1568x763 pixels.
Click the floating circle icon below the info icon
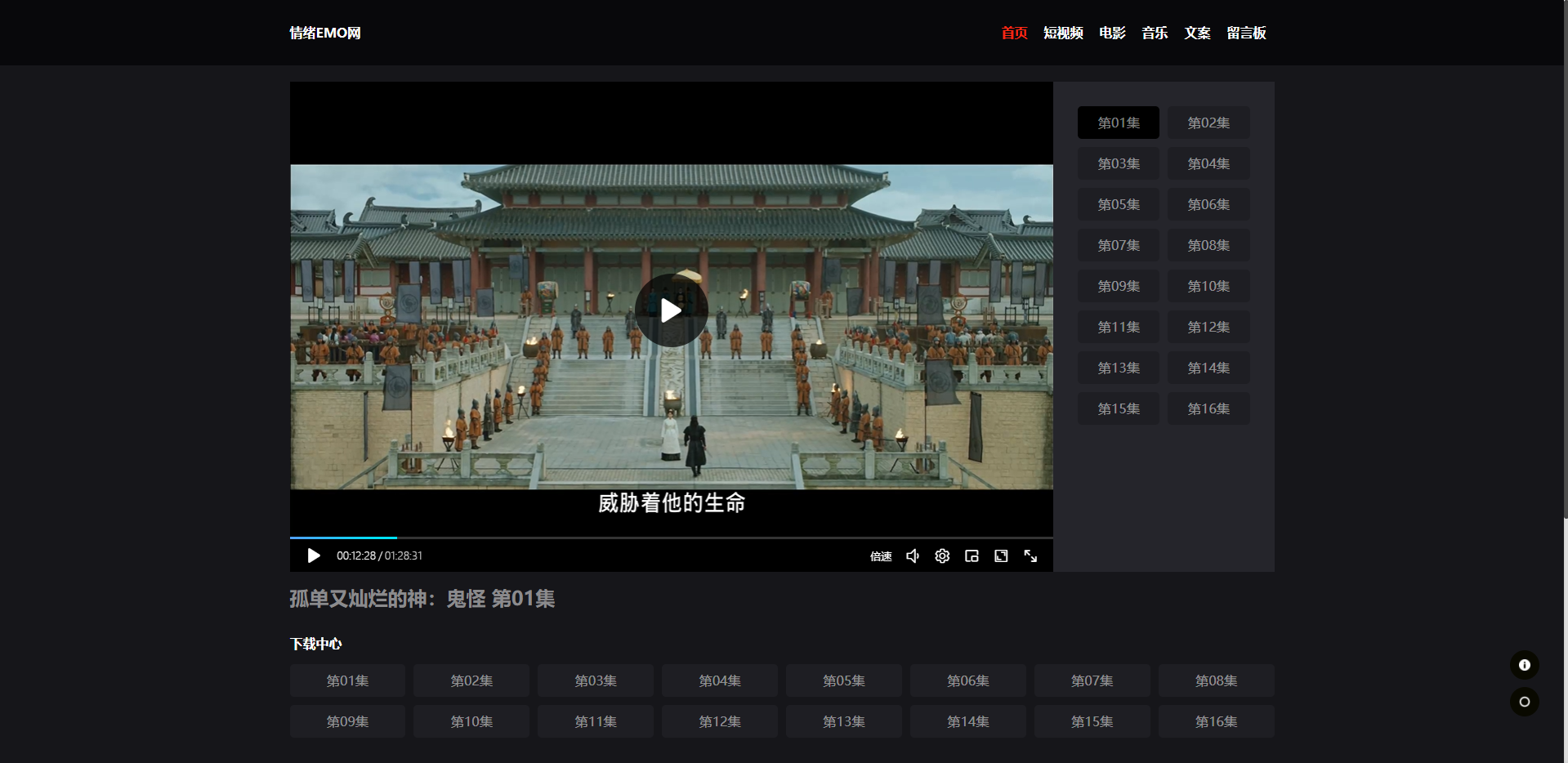coord(1524,702)
